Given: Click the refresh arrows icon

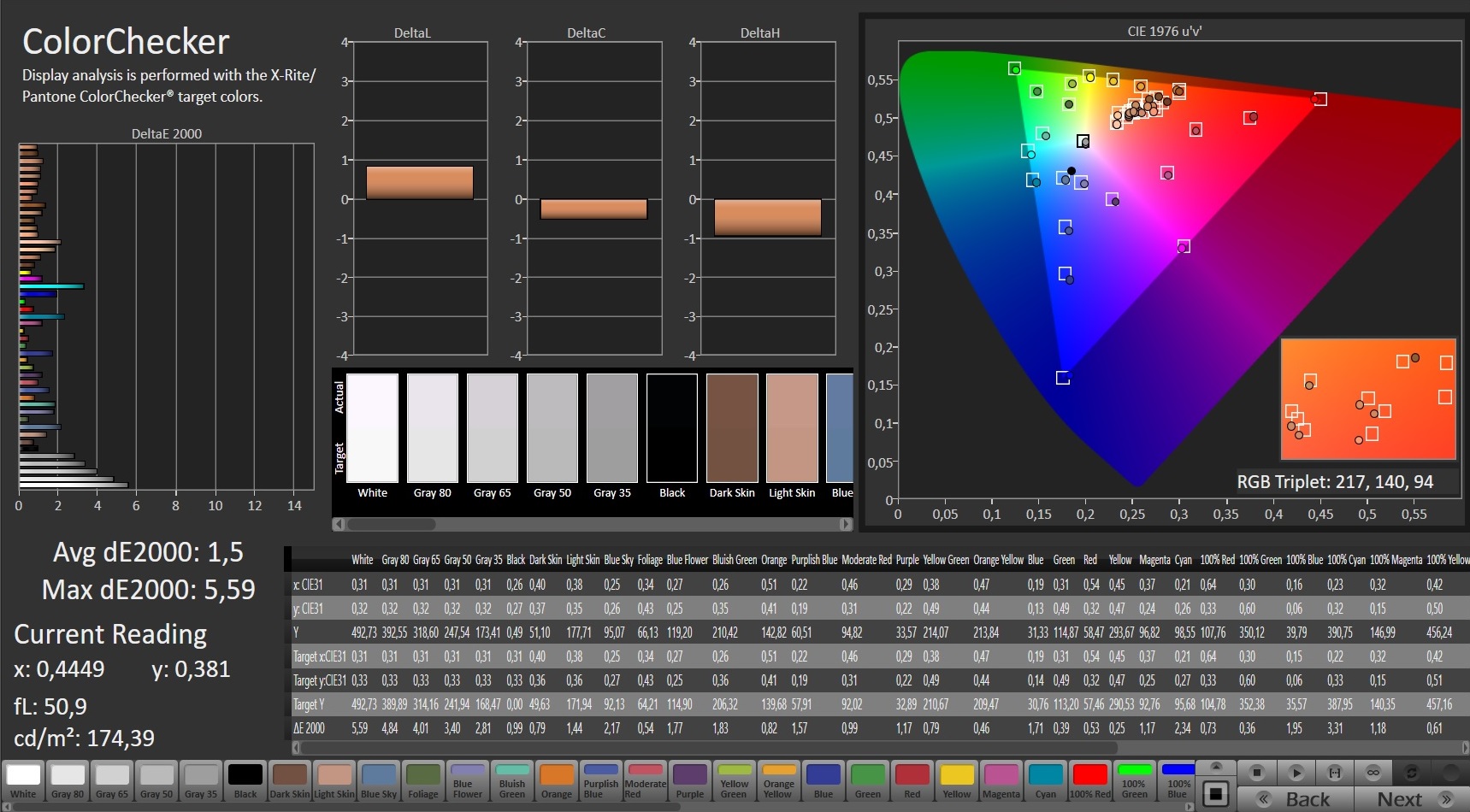Looking at the screenshot, I should point(1412,773).
